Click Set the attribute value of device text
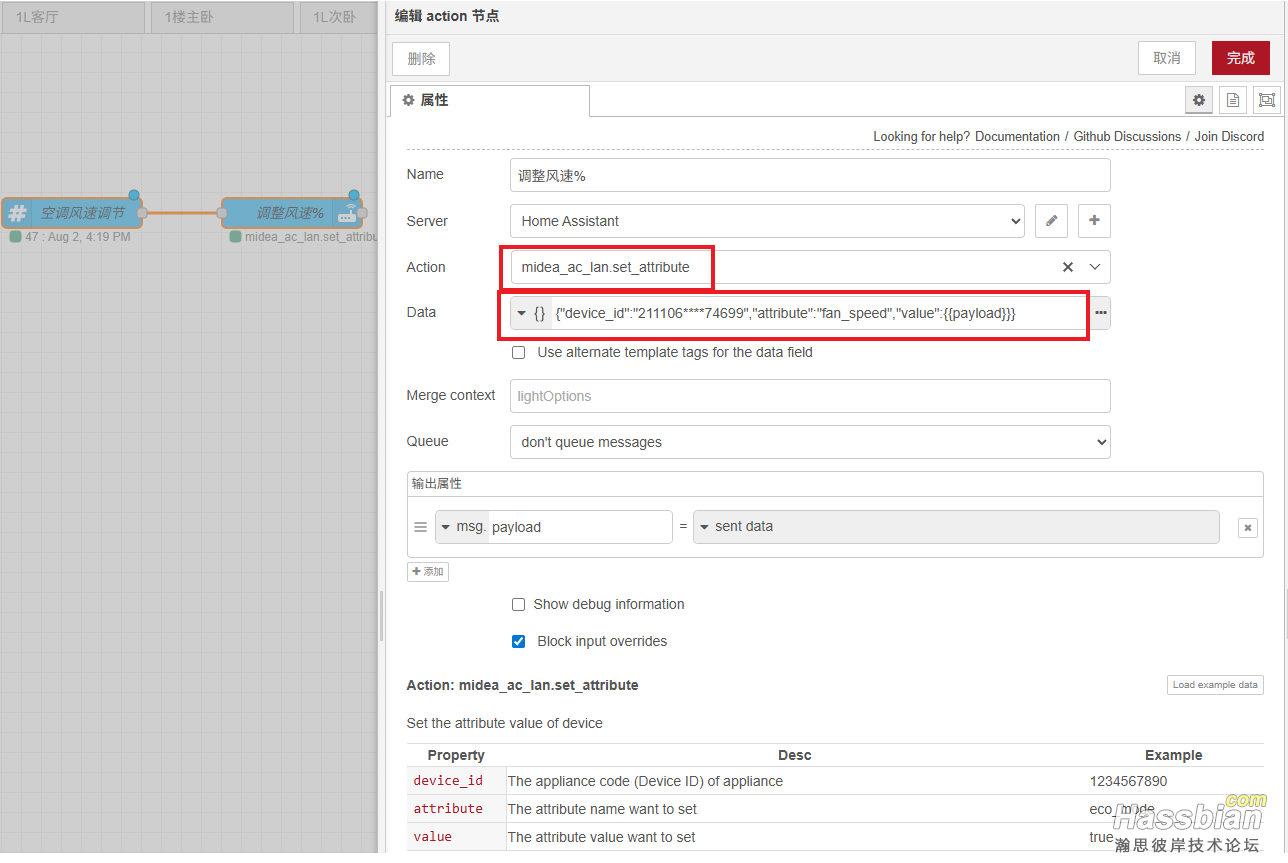This screenshot has height=863, width=1288. [x=504, y=723]
